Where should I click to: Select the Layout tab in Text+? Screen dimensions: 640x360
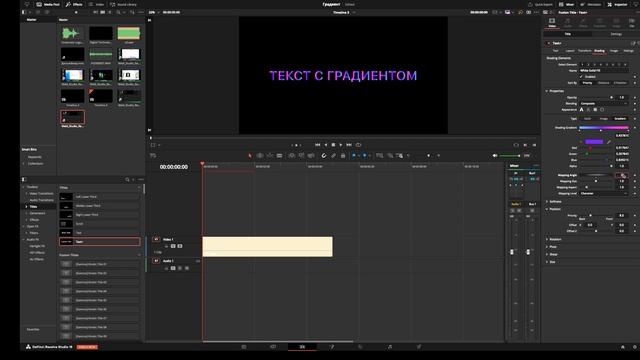[570, 51]
